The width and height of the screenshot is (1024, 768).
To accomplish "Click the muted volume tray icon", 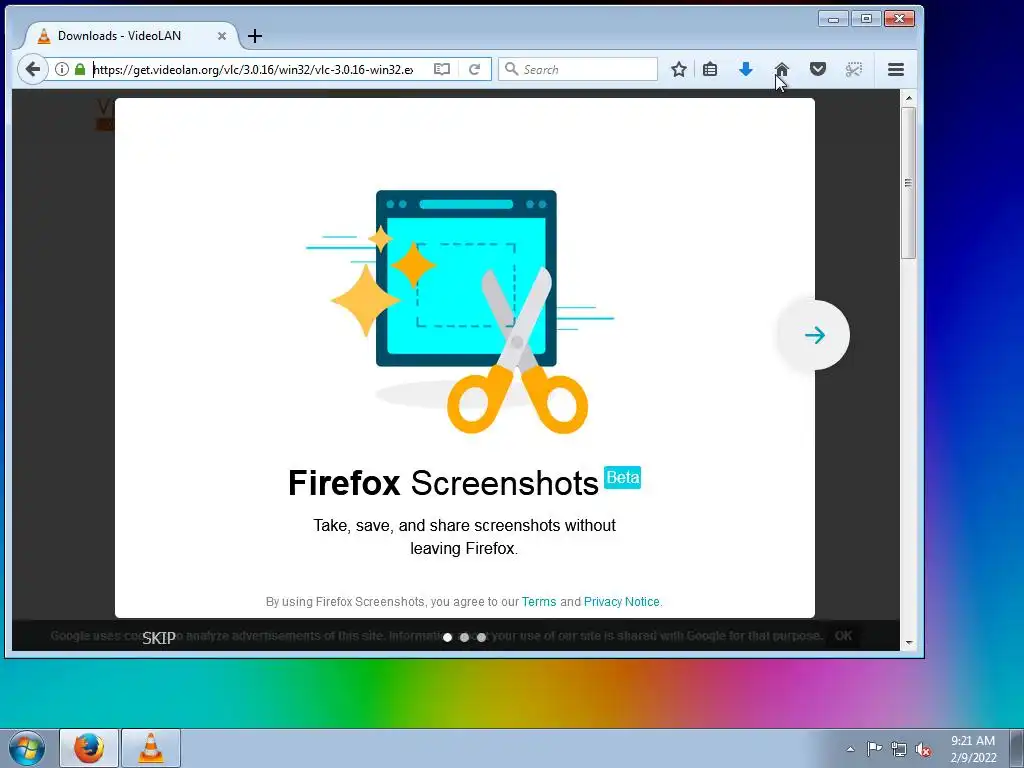I will click(923, 749).
